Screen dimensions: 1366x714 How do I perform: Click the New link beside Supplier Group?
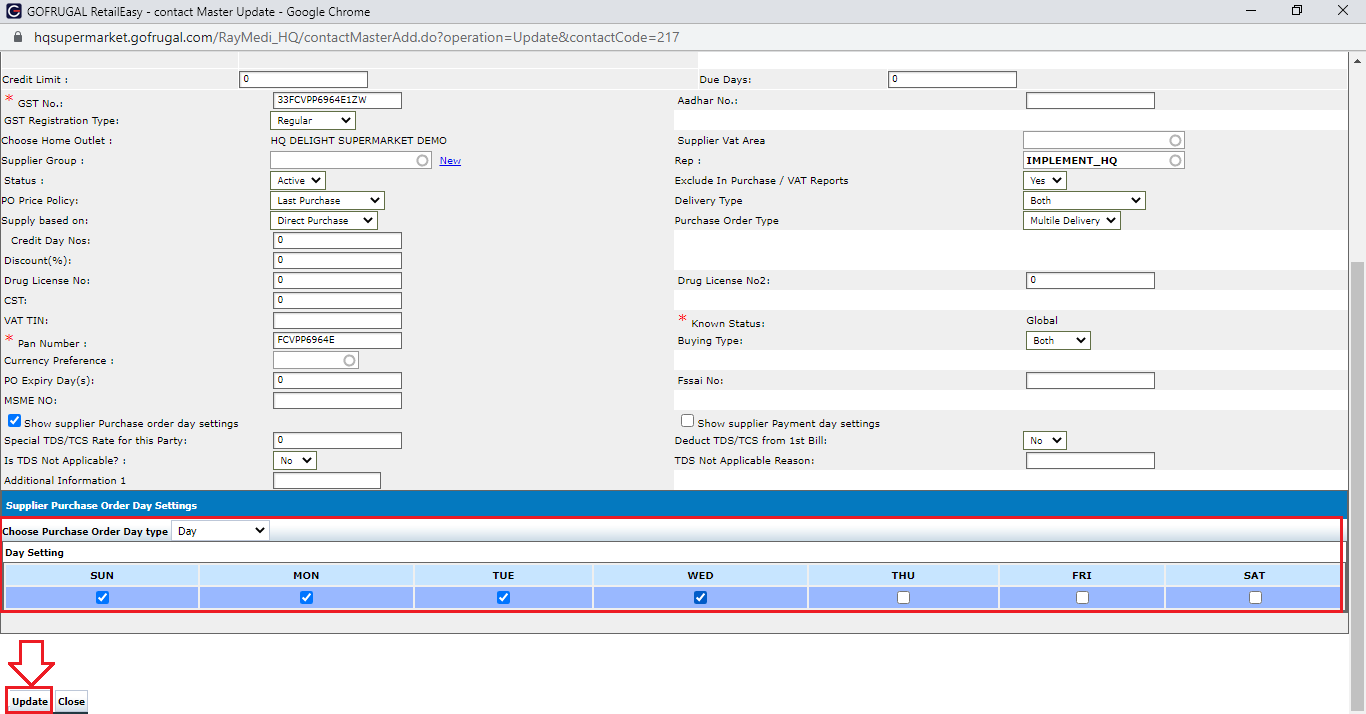450,161
